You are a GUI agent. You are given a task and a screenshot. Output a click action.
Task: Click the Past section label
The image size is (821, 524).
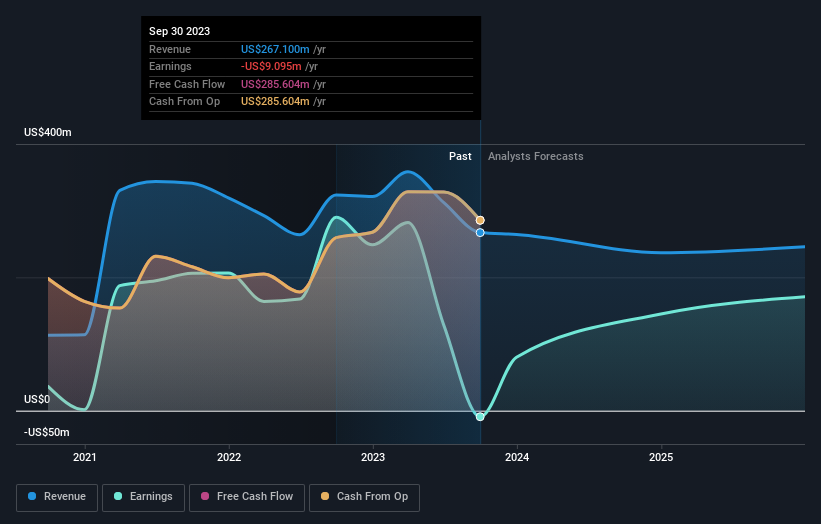(x=460, y=156)
